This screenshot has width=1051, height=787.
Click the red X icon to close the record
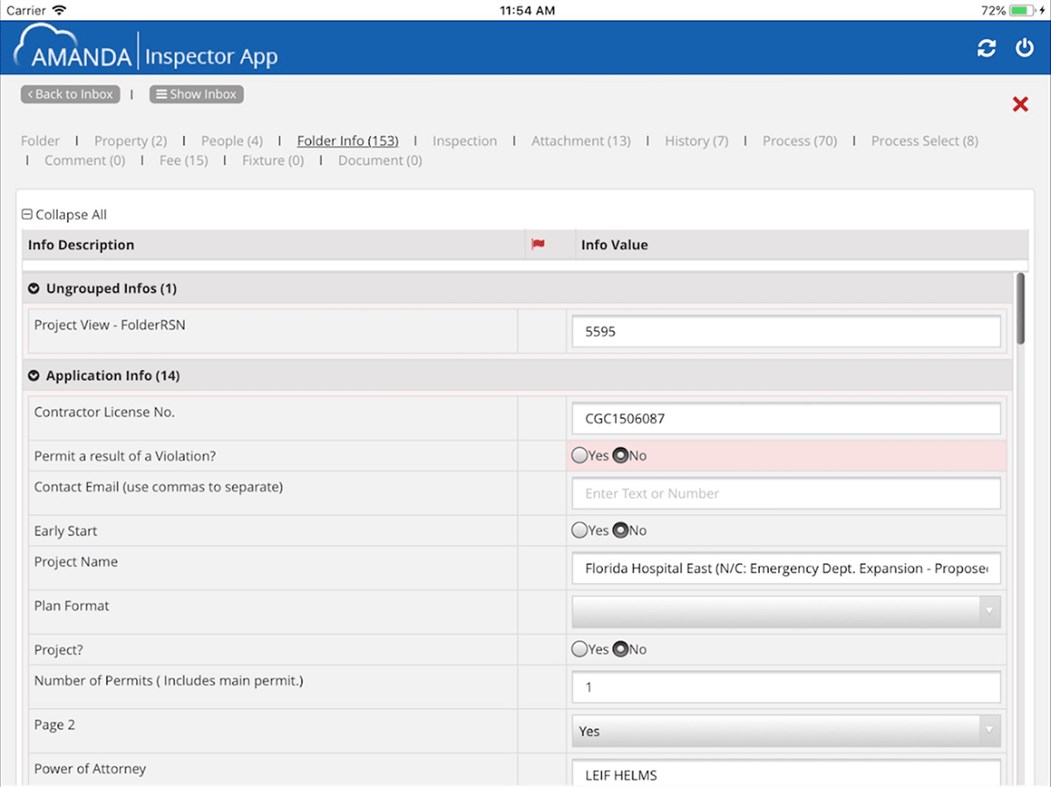(x=1019, y=103)
